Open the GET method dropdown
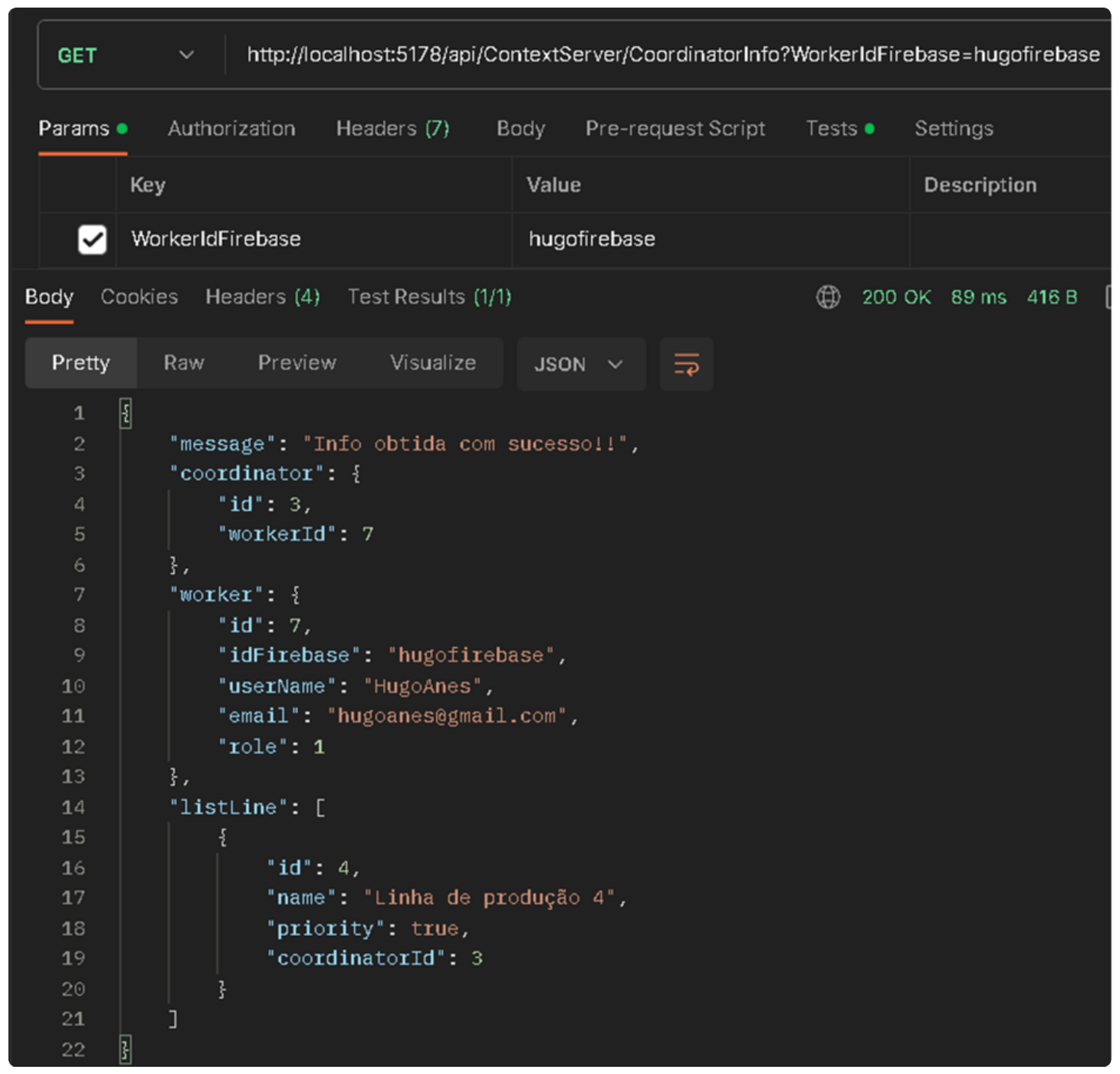This screenshot has width=1120, height=1074. pos(126,56)
